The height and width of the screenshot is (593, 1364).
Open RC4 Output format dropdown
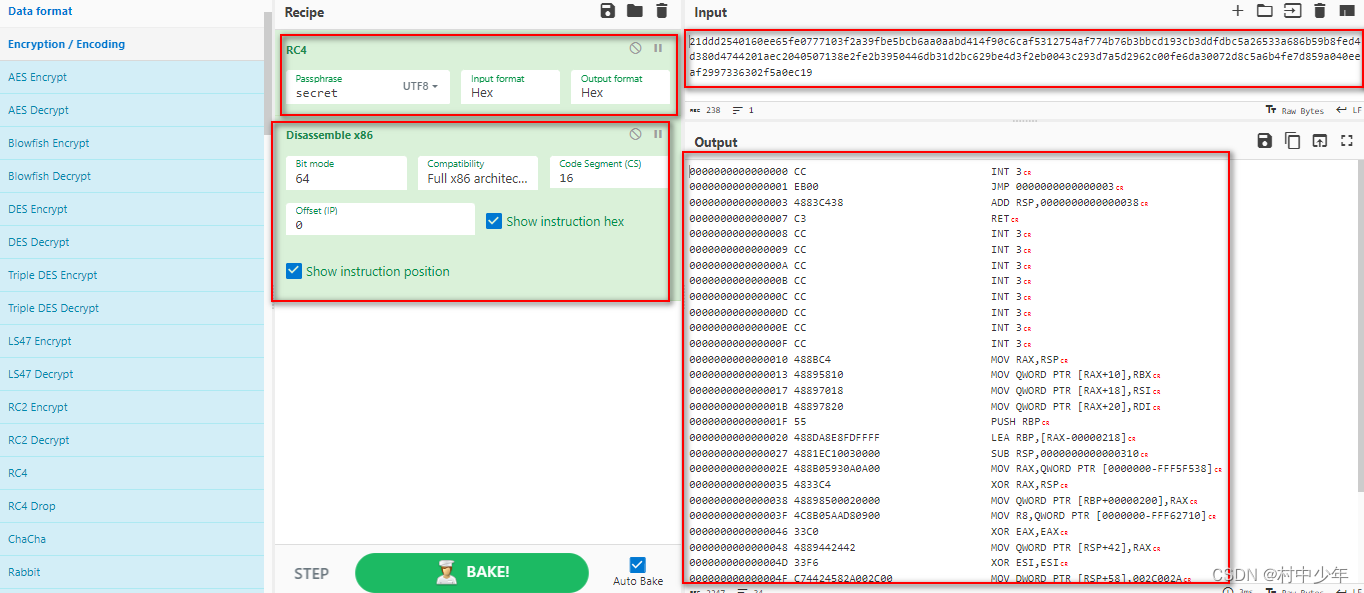(x=620, y=86)
